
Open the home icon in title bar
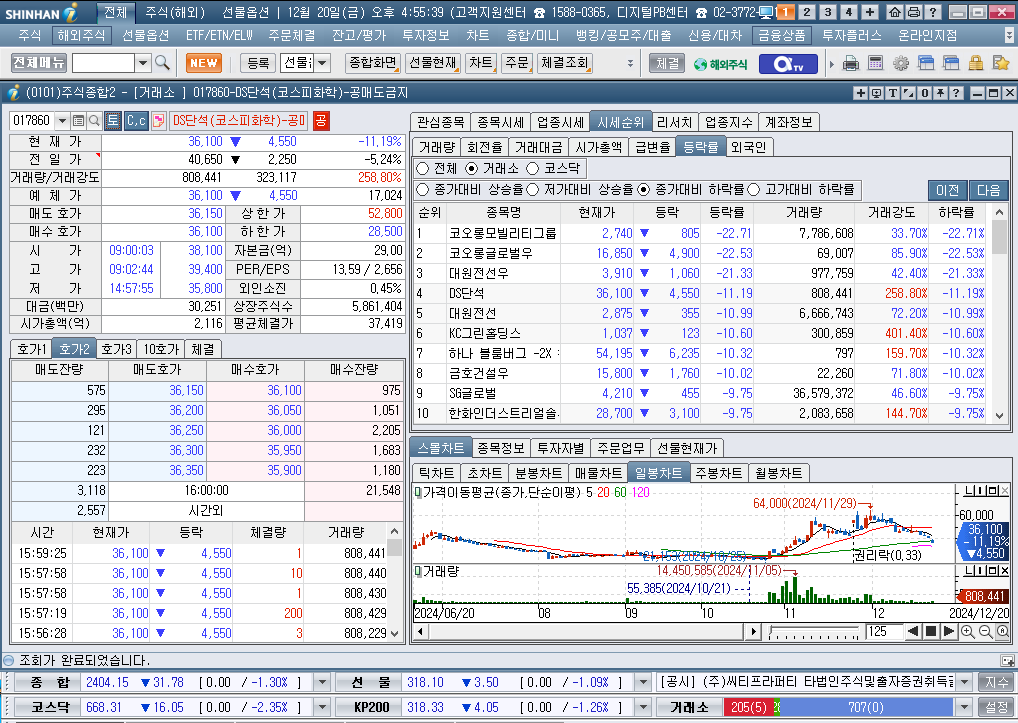click(895, 12)
